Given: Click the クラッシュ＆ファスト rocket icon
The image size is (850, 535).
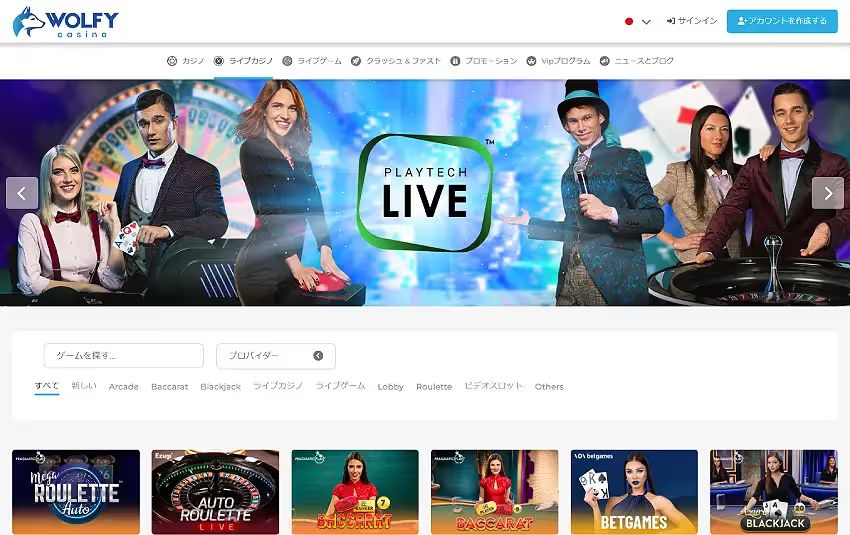Looking at the screenshot, I should (x=356, y=61).
